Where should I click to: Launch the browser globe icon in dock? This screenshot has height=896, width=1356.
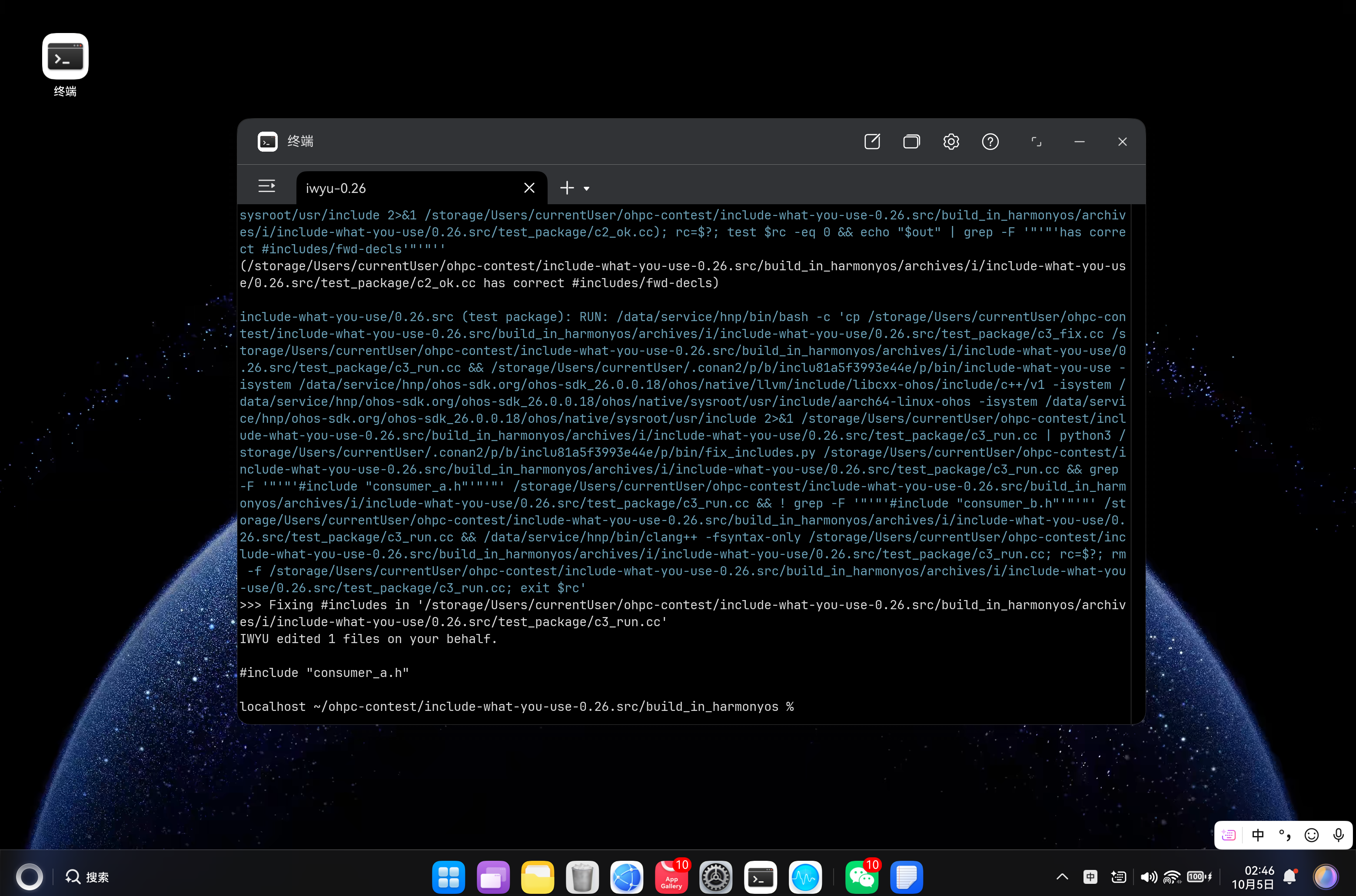[x=627, y=876]
